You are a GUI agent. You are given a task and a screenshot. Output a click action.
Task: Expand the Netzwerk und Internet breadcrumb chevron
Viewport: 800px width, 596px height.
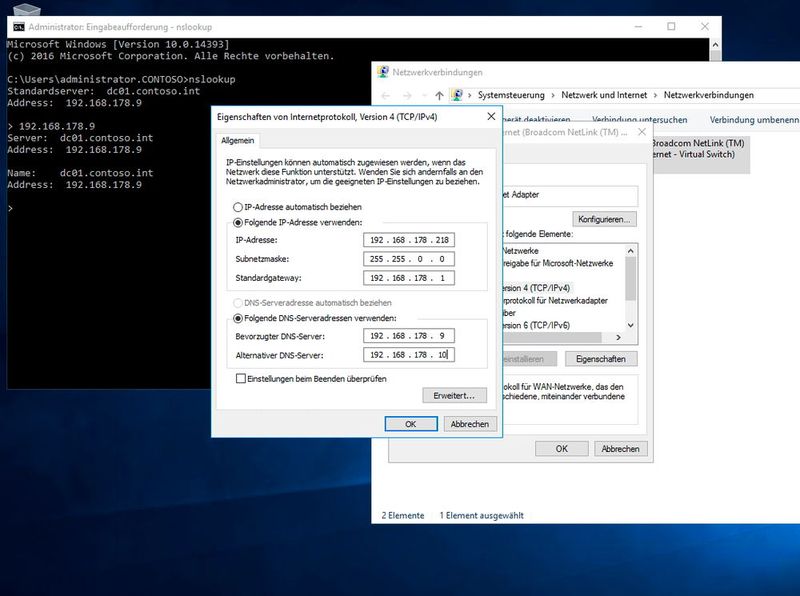coord(655,93)
